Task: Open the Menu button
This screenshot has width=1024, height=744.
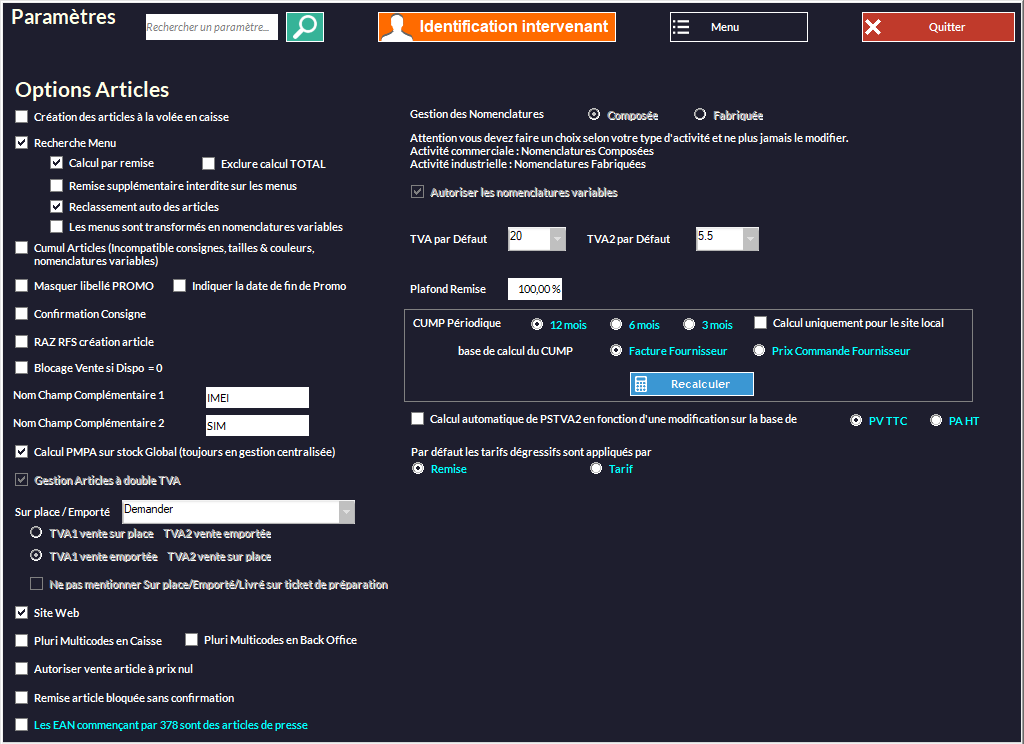Action: [x=738, y=27]
